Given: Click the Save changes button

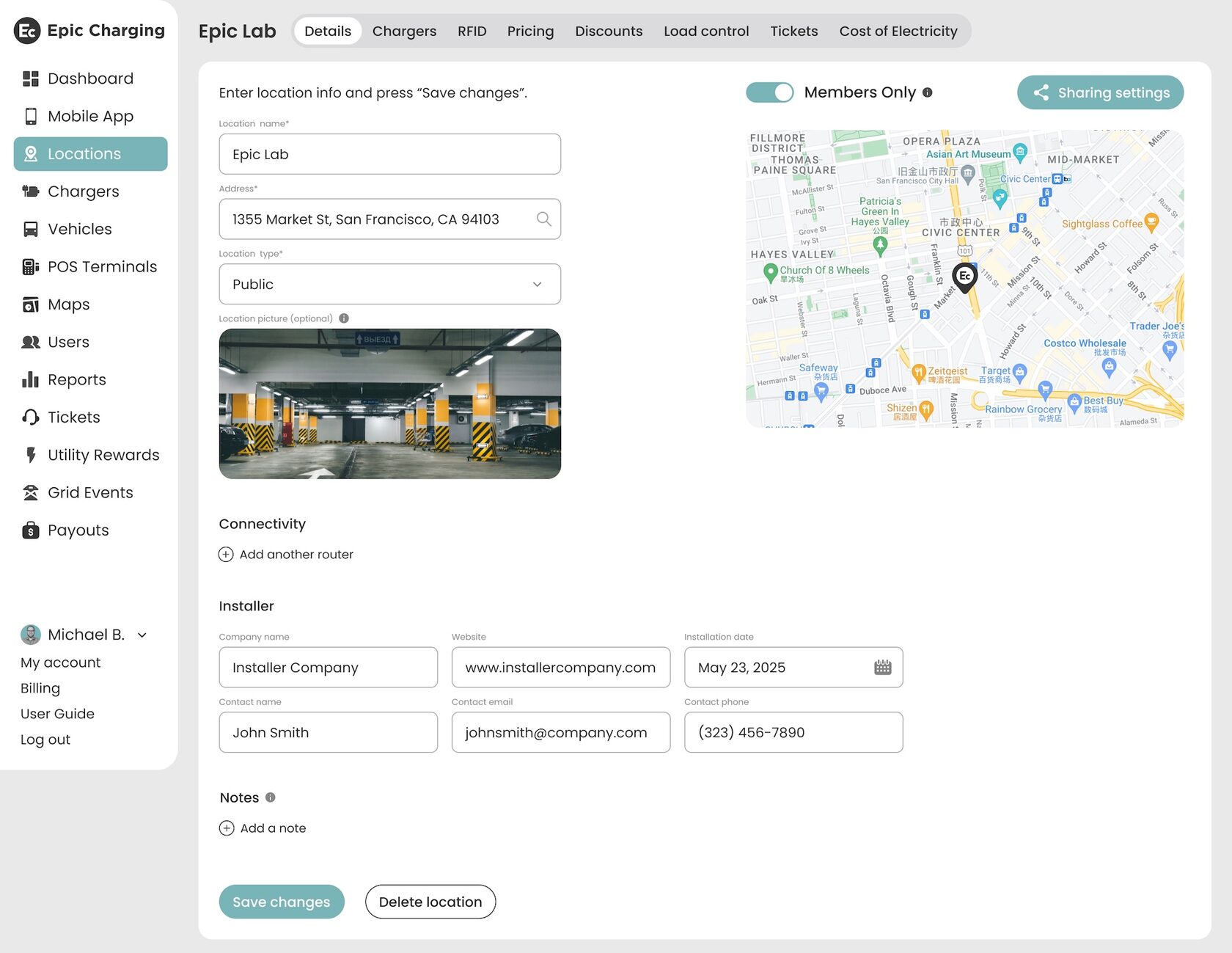Looking at the screenshot, I should click(x=282, y=902).
